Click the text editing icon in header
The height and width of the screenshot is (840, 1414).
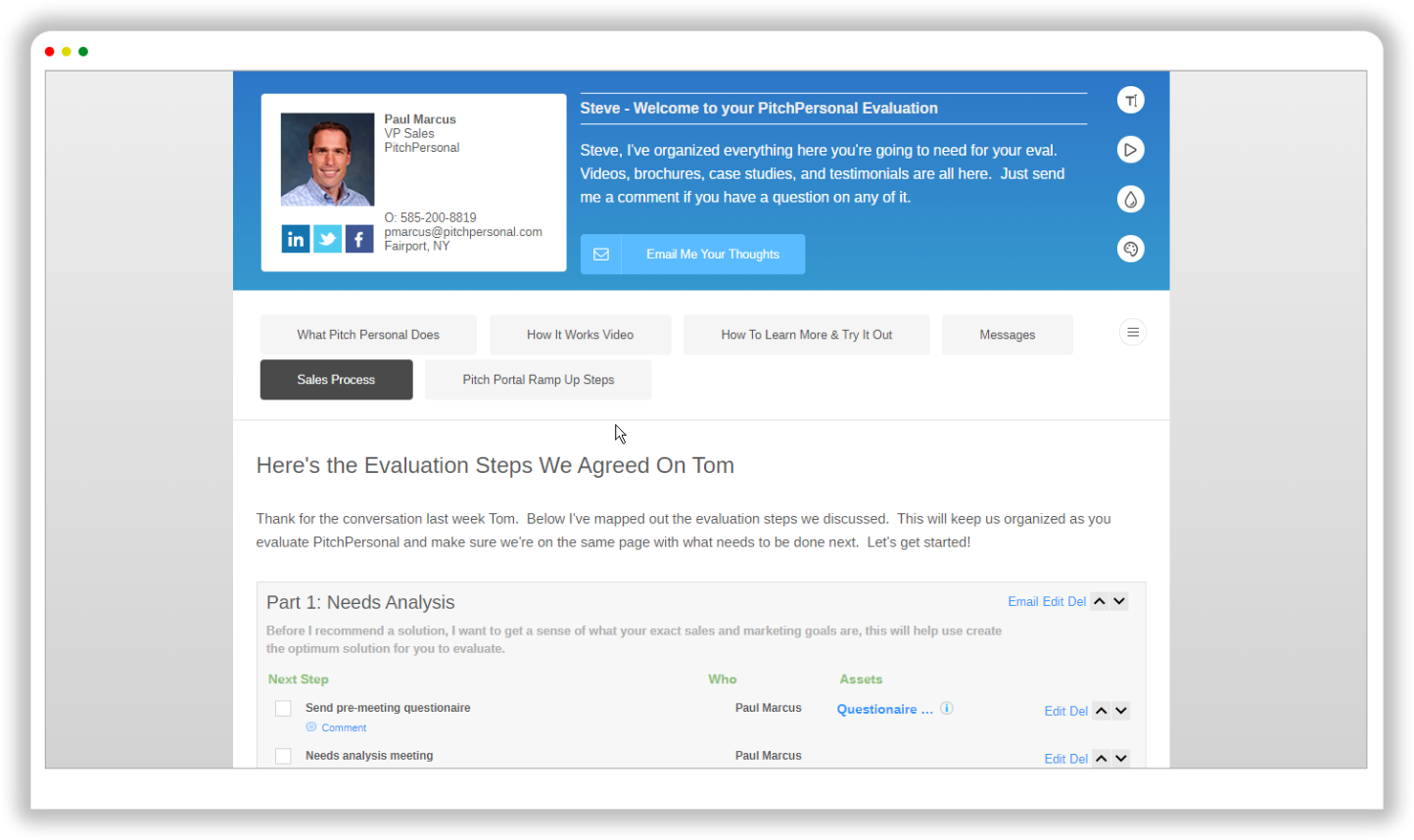1131,101
